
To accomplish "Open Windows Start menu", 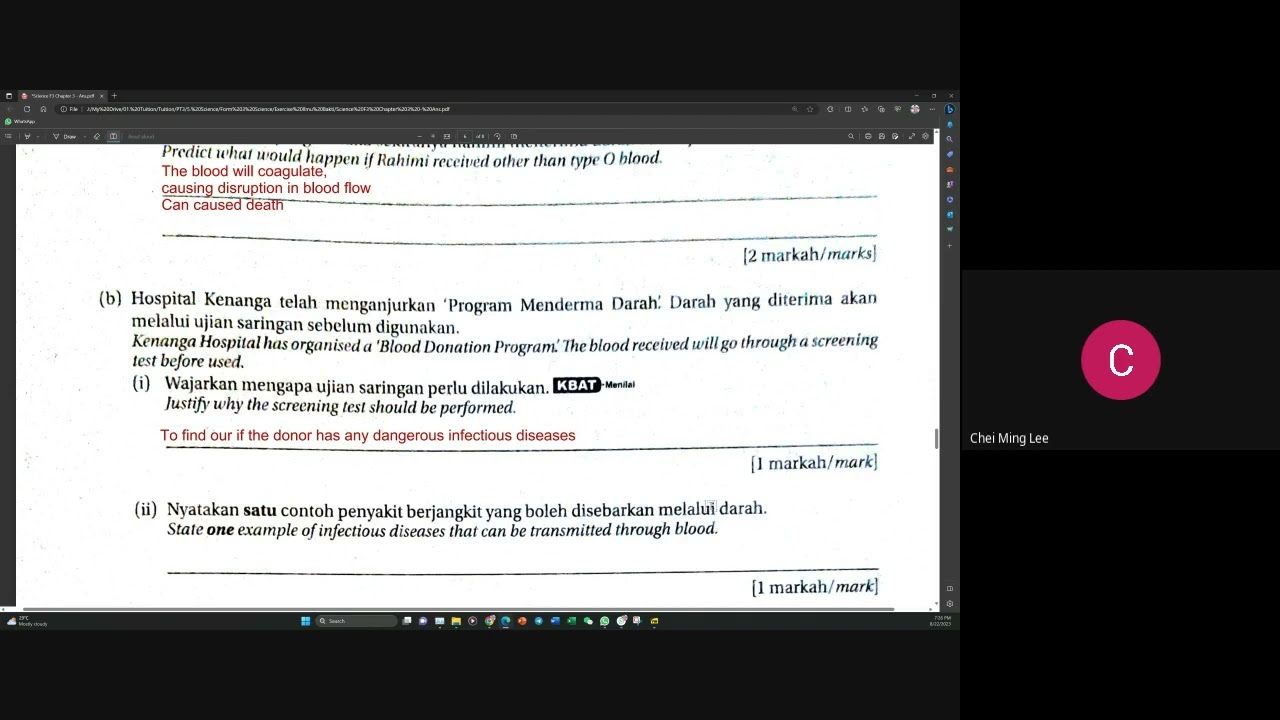I will [306, 621].
